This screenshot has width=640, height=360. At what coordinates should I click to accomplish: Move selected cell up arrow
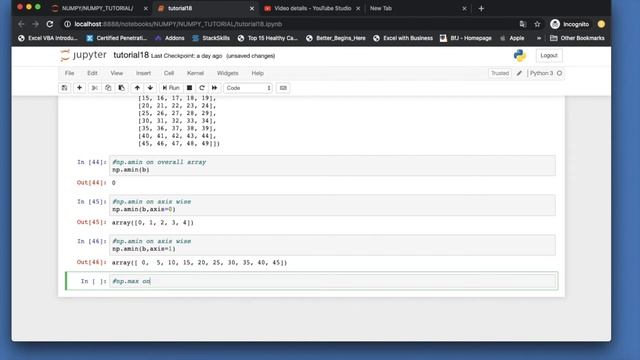pyautogui.click(x=137, y=88)
